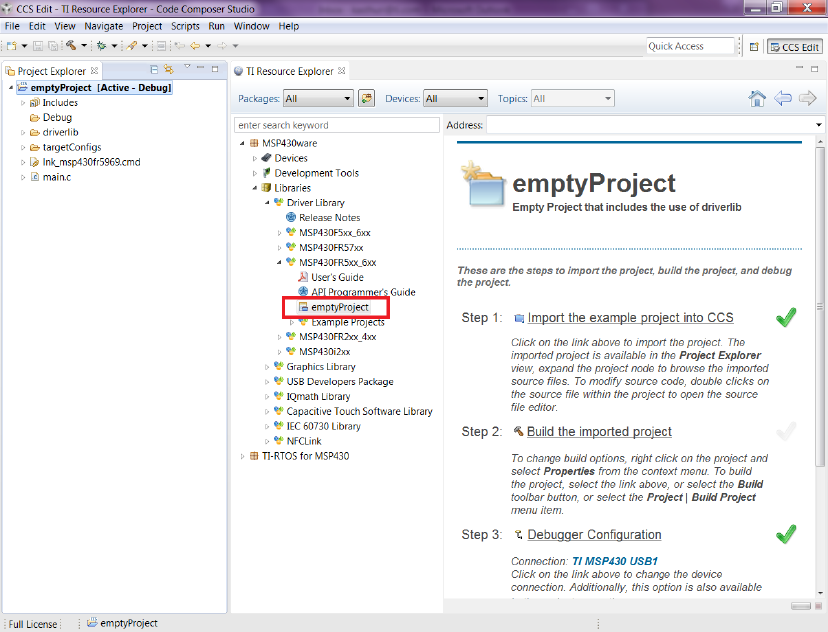This screenshot has width=828, height=632.
Task: Click the Debug bug toolbar icon
Action: (101, 46)
